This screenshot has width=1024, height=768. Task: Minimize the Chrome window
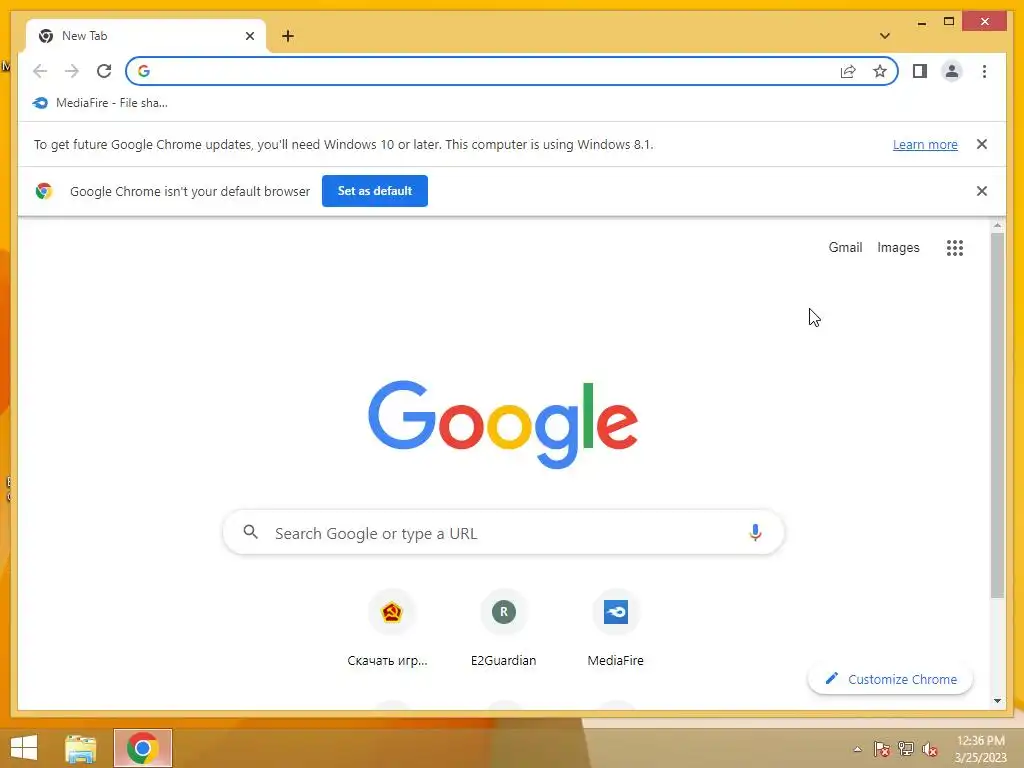921,22
